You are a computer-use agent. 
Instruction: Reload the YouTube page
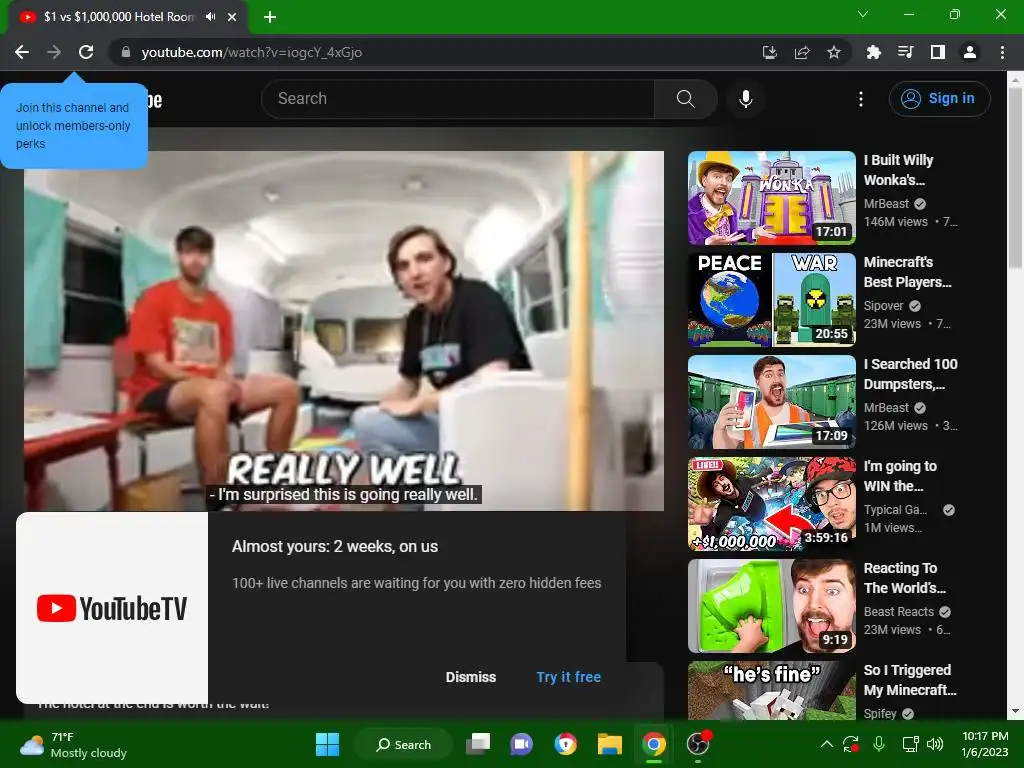pyautogui.click(x=86, y=52)
